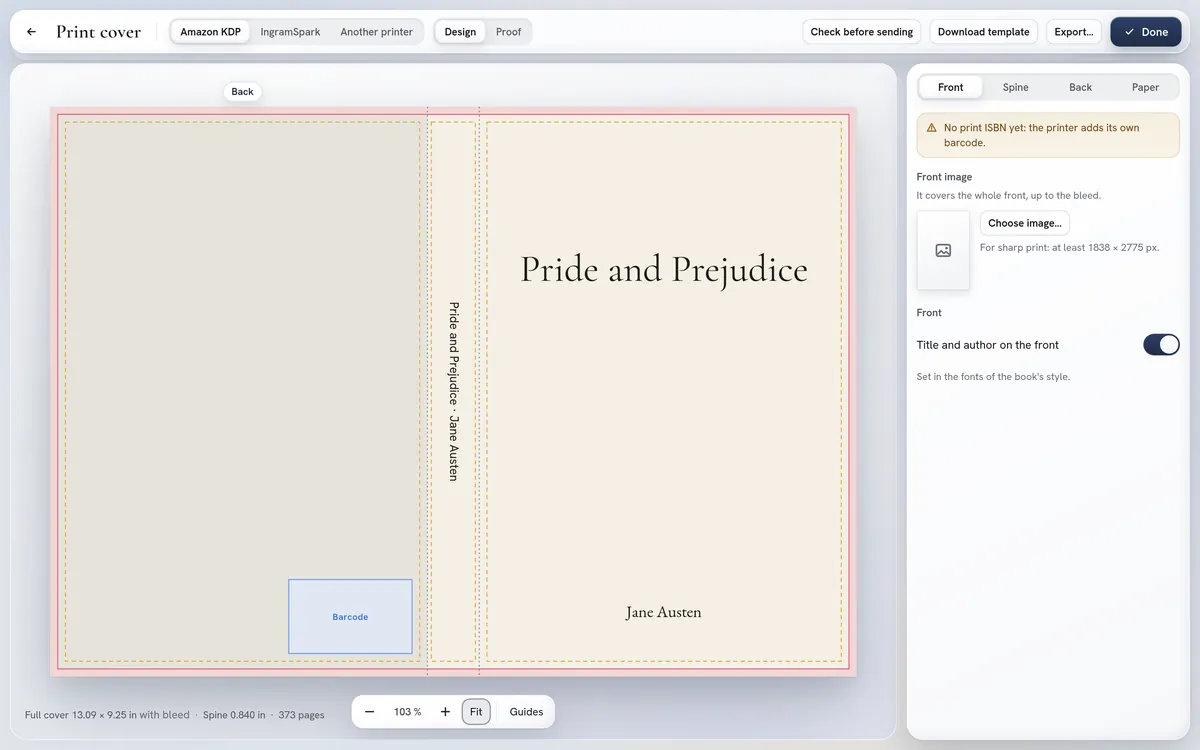Switch to Proof view
The height and width of the screenshot is (750, 1200).
508,32
